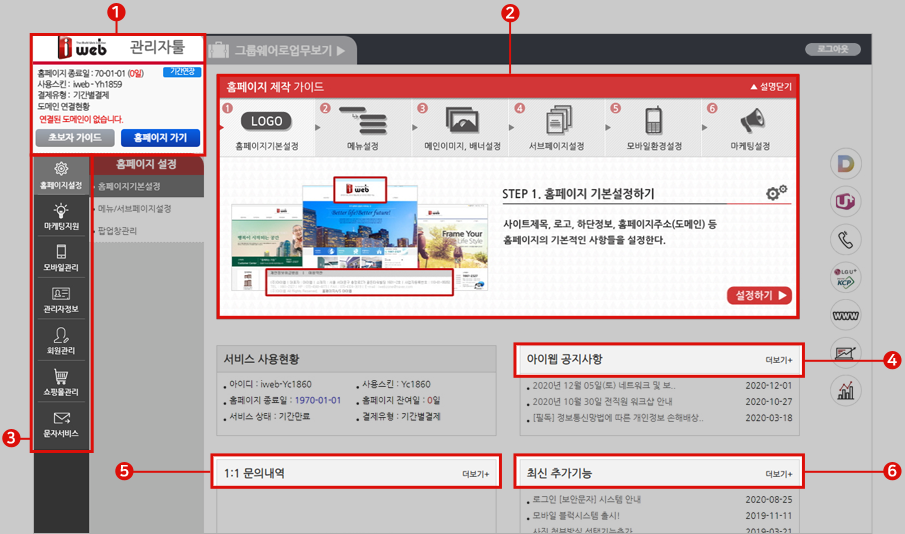The height and width of the screenshot is (534, 905).
Task: Click the red 설정하기 button
Action: (x=759, y=295)
